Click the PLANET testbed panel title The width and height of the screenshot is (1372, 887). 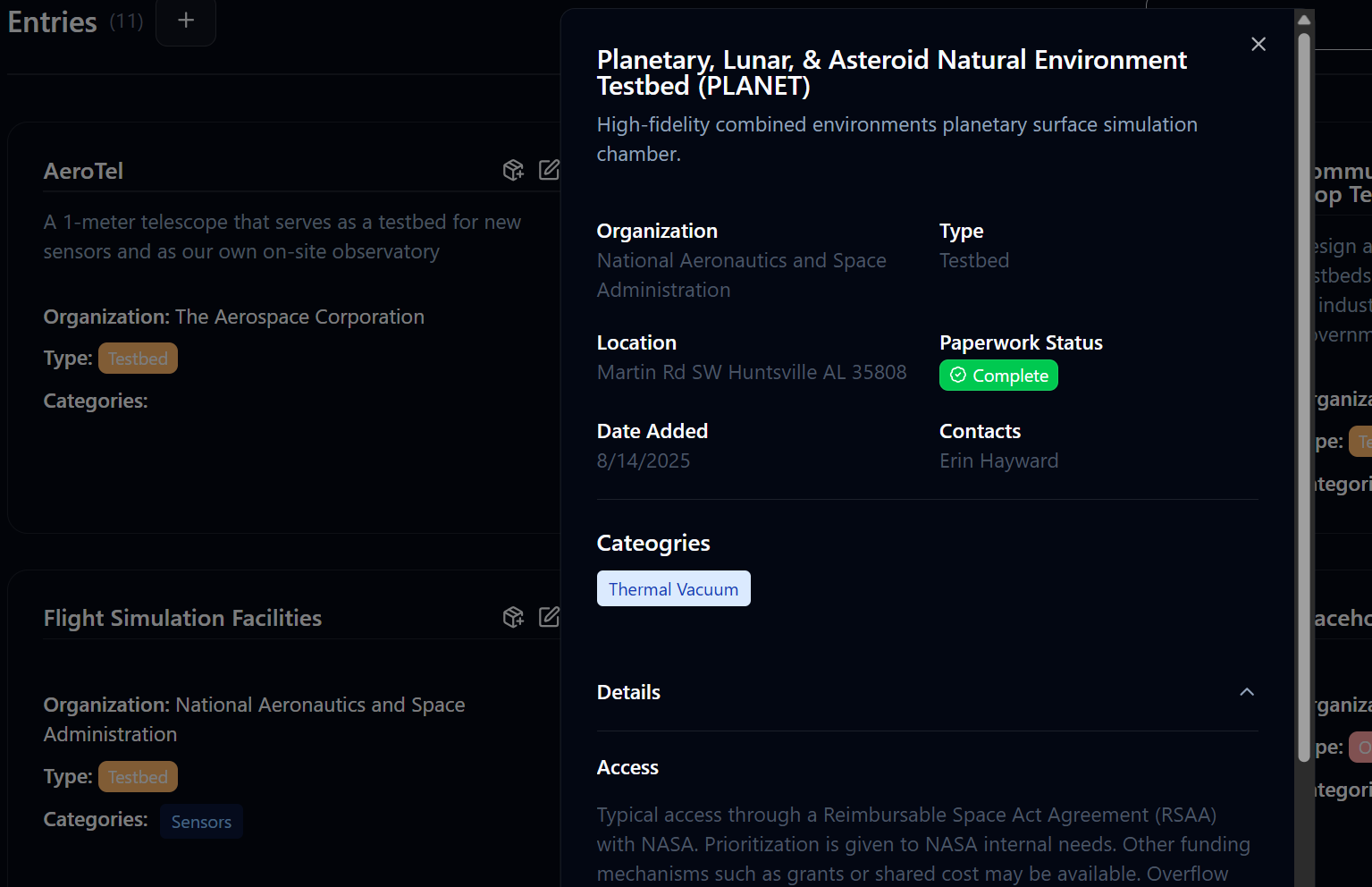tap(891, 72)
